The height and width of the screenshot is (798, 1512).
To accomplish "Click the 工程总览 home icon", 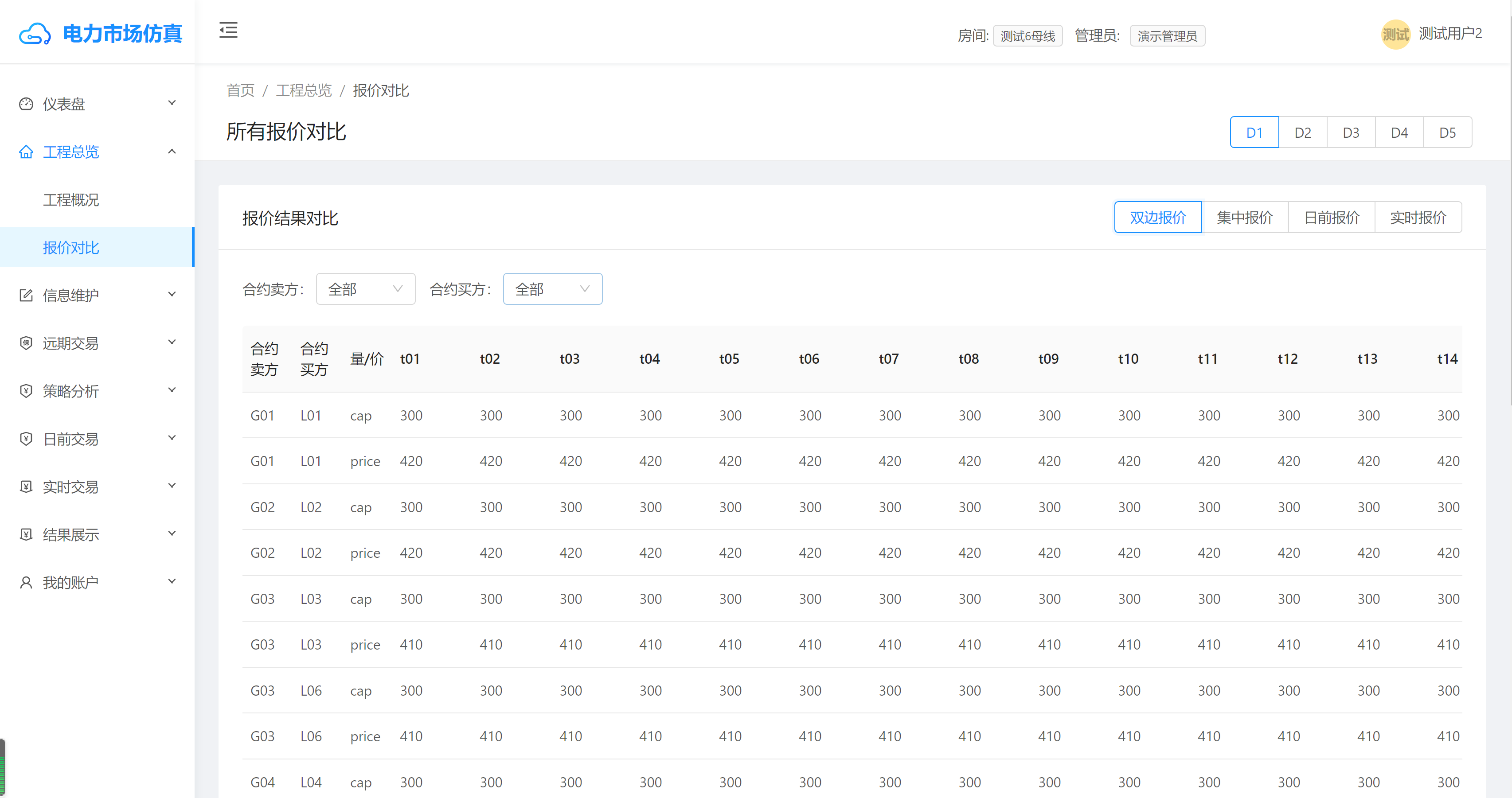I will (26, 152).
